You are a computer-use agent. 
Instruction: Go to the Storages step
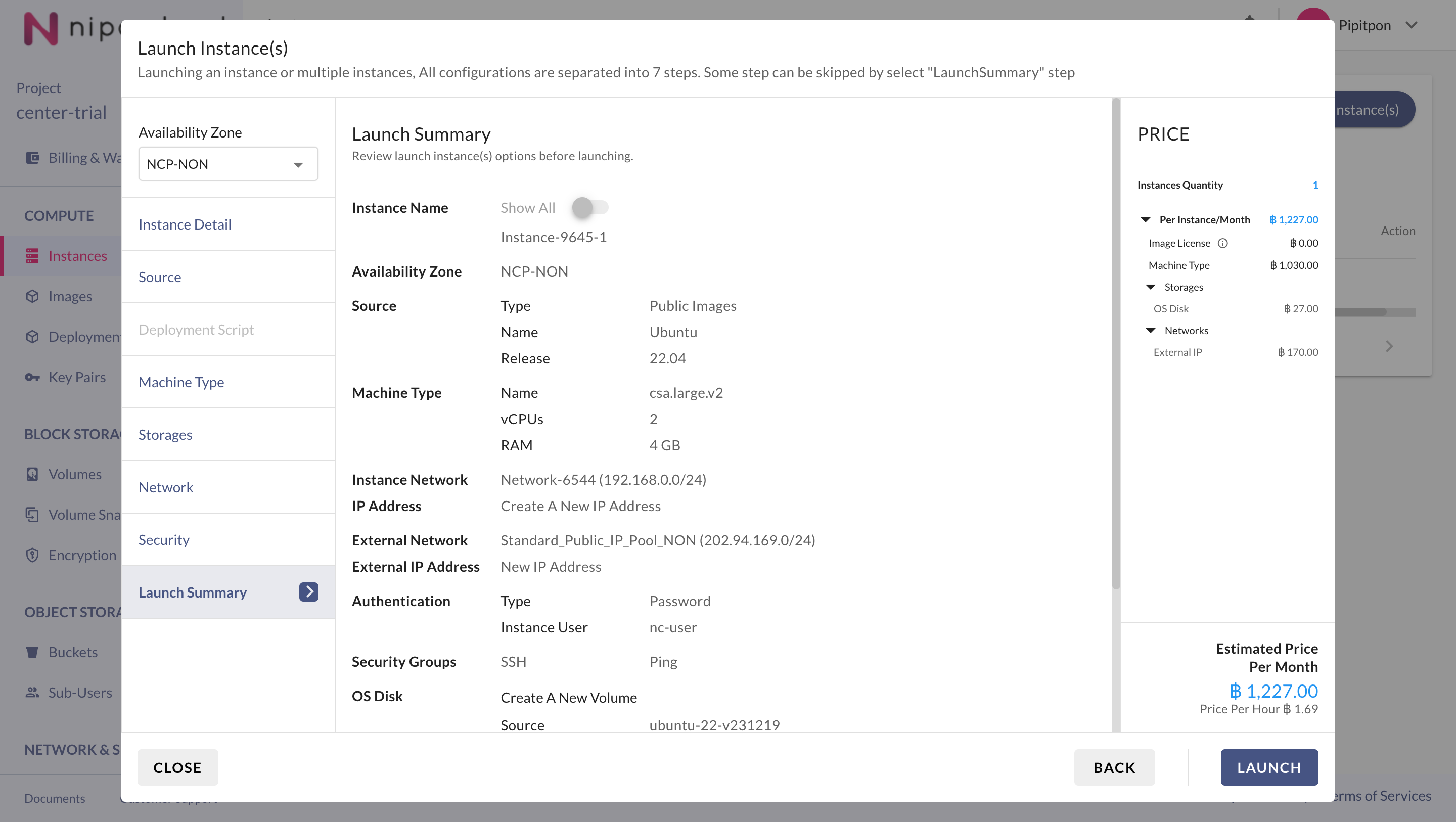(228, 435)
